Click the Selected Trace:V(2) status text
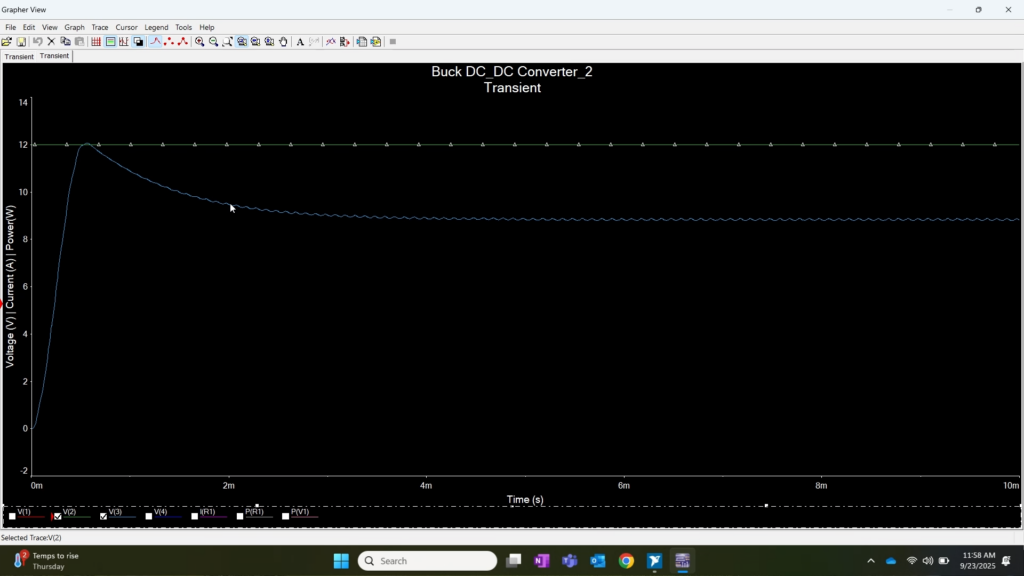This screenshot has width=1024, height=576. point(30,538)
